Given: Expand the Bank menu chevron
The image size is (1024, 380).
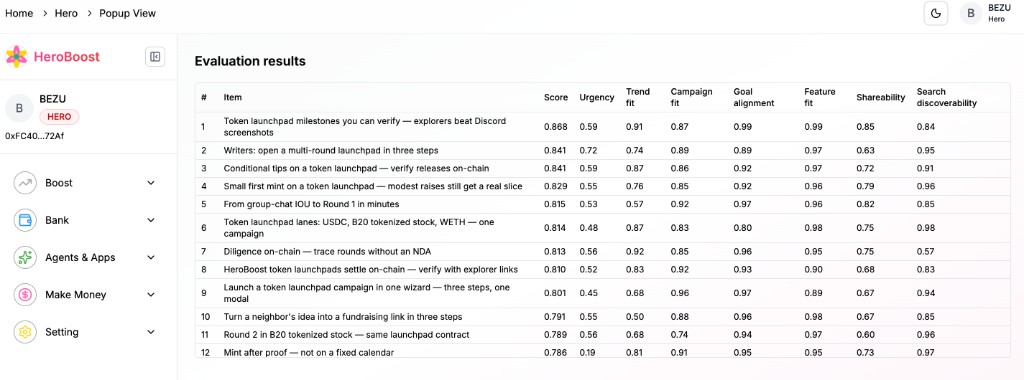Looking at the screenshot, I should tap(151, 220).
